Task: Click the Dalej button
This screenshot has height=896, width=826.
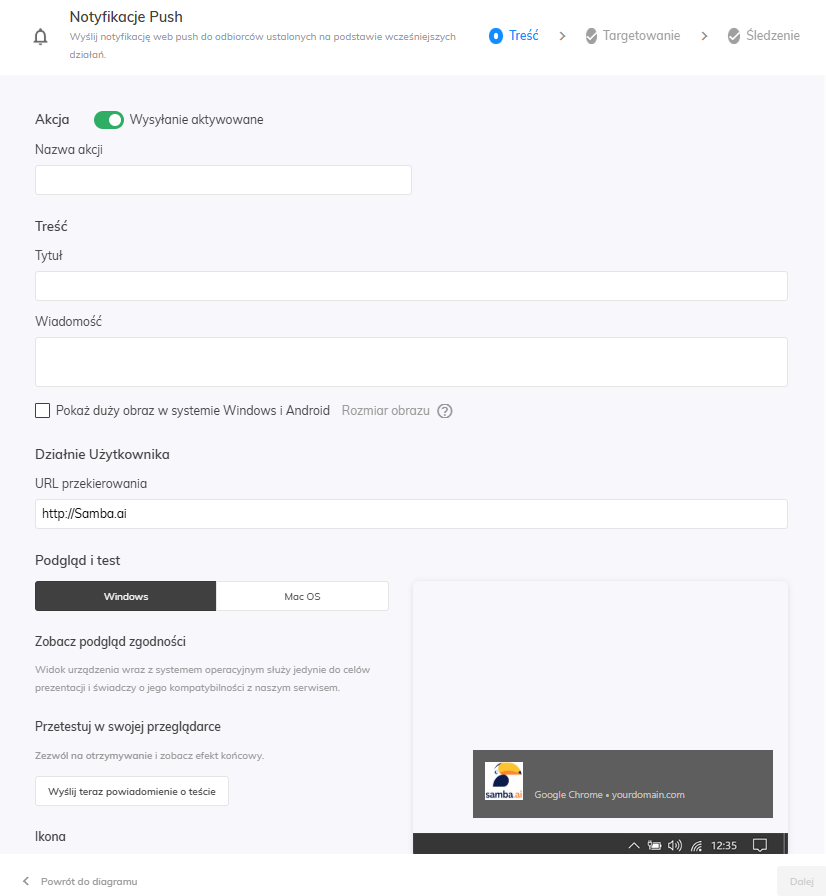Action: point(801,881)
